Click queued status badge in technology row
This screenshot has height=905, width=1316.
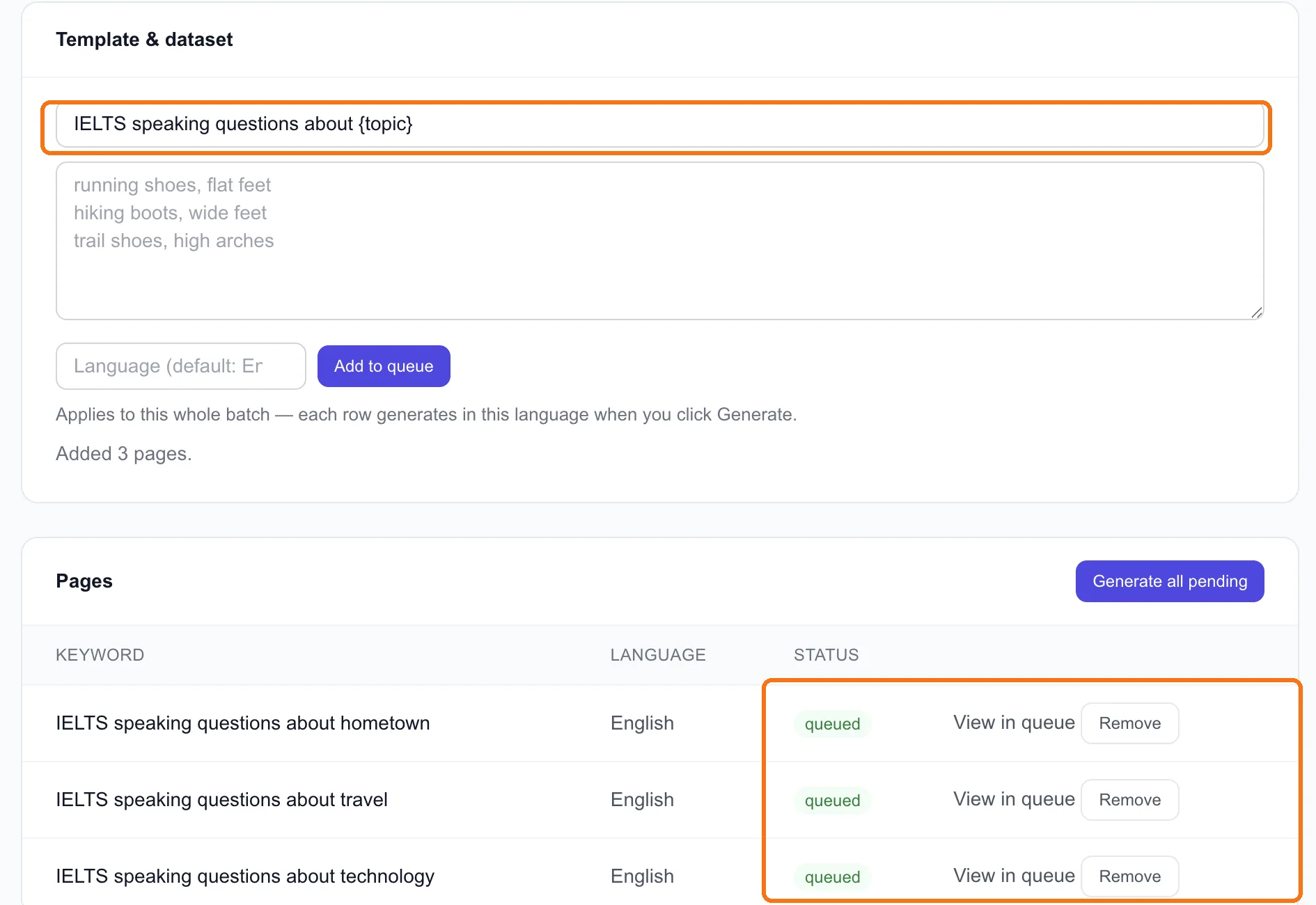point(832,877)
